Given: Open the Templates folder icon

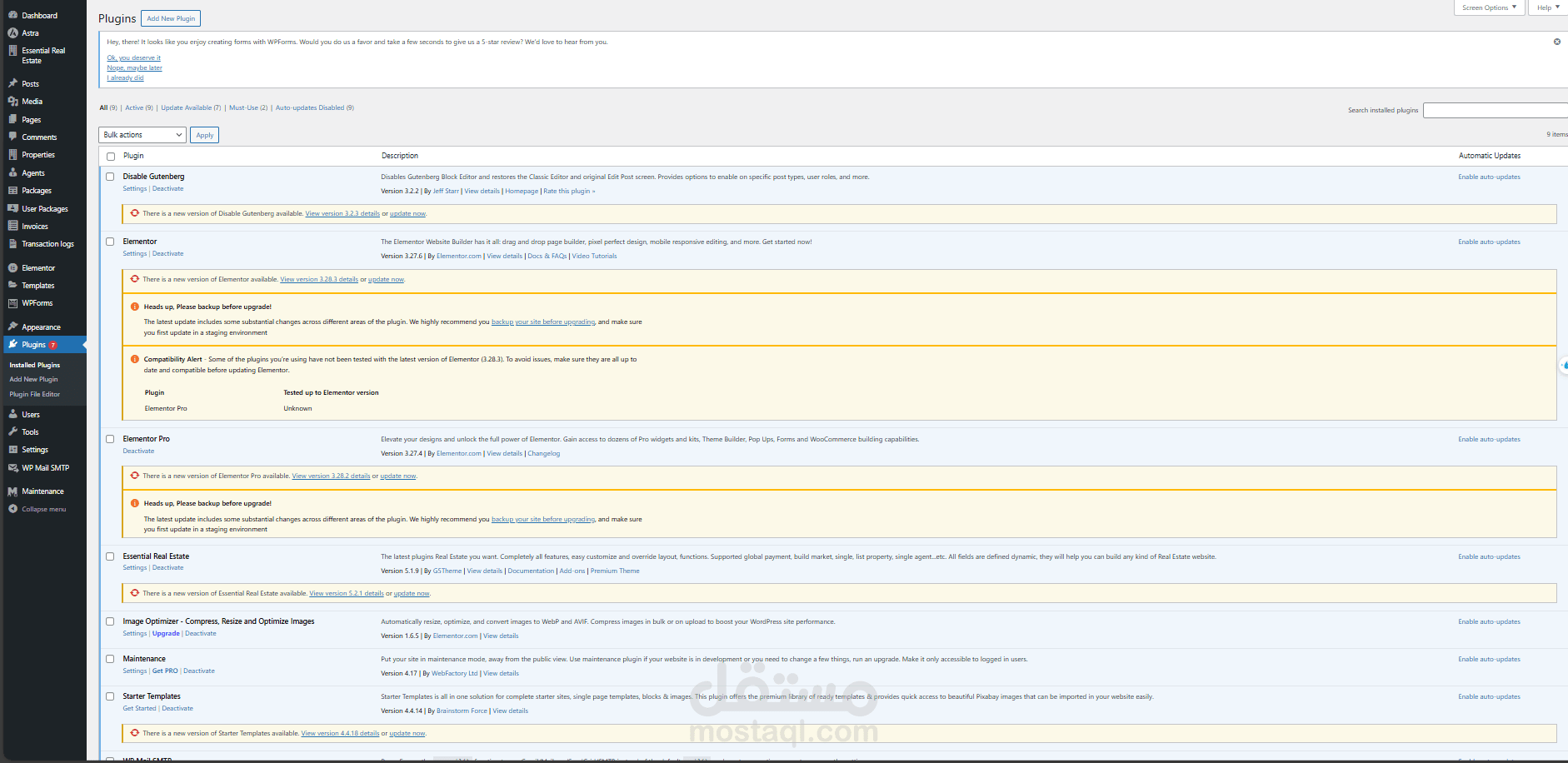Looking at the screenshot, I should tap(12, 285).
